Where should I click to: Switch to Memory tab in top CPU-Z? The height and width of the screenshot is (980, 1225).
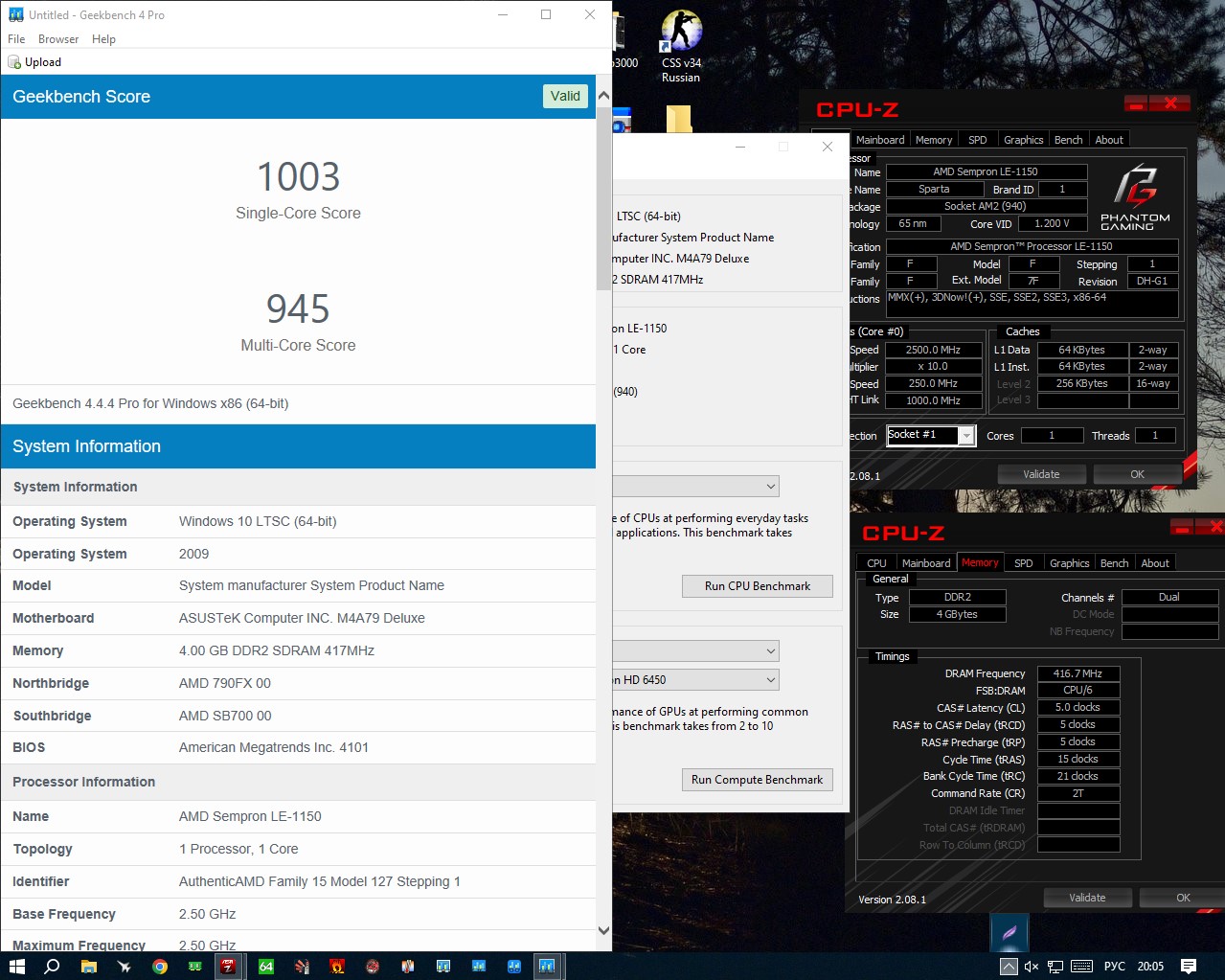click(x=934, y=140)
